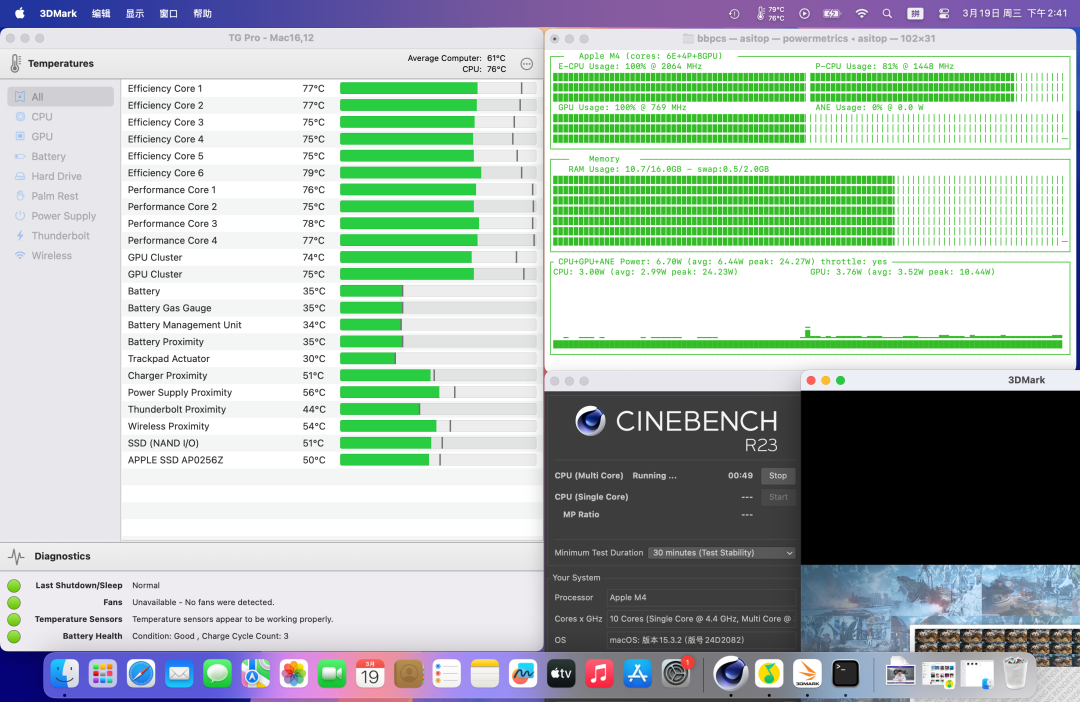Select the Battery Gas Gauge row
Image resolution: width=1080 pixels, height=702 pixels.
[332, 308]
